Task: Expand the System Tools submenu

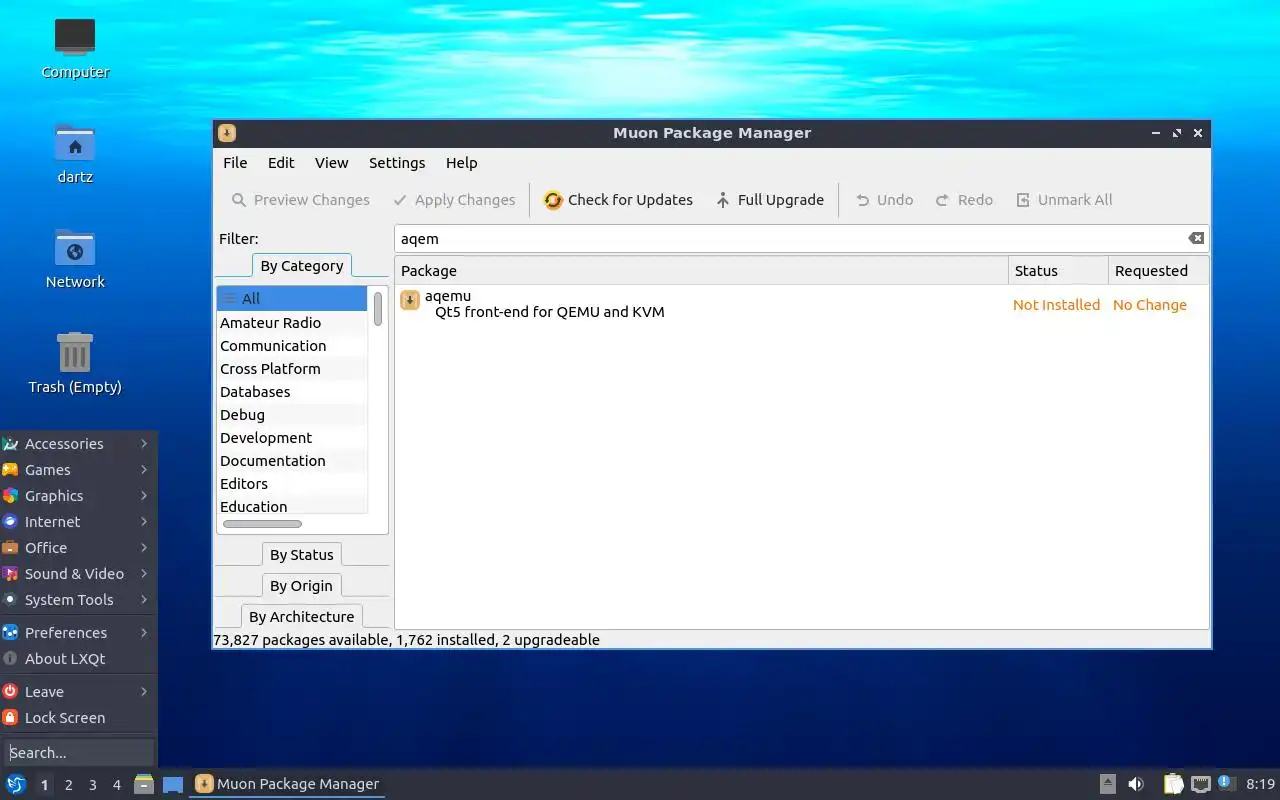Action: click(77, 600)
